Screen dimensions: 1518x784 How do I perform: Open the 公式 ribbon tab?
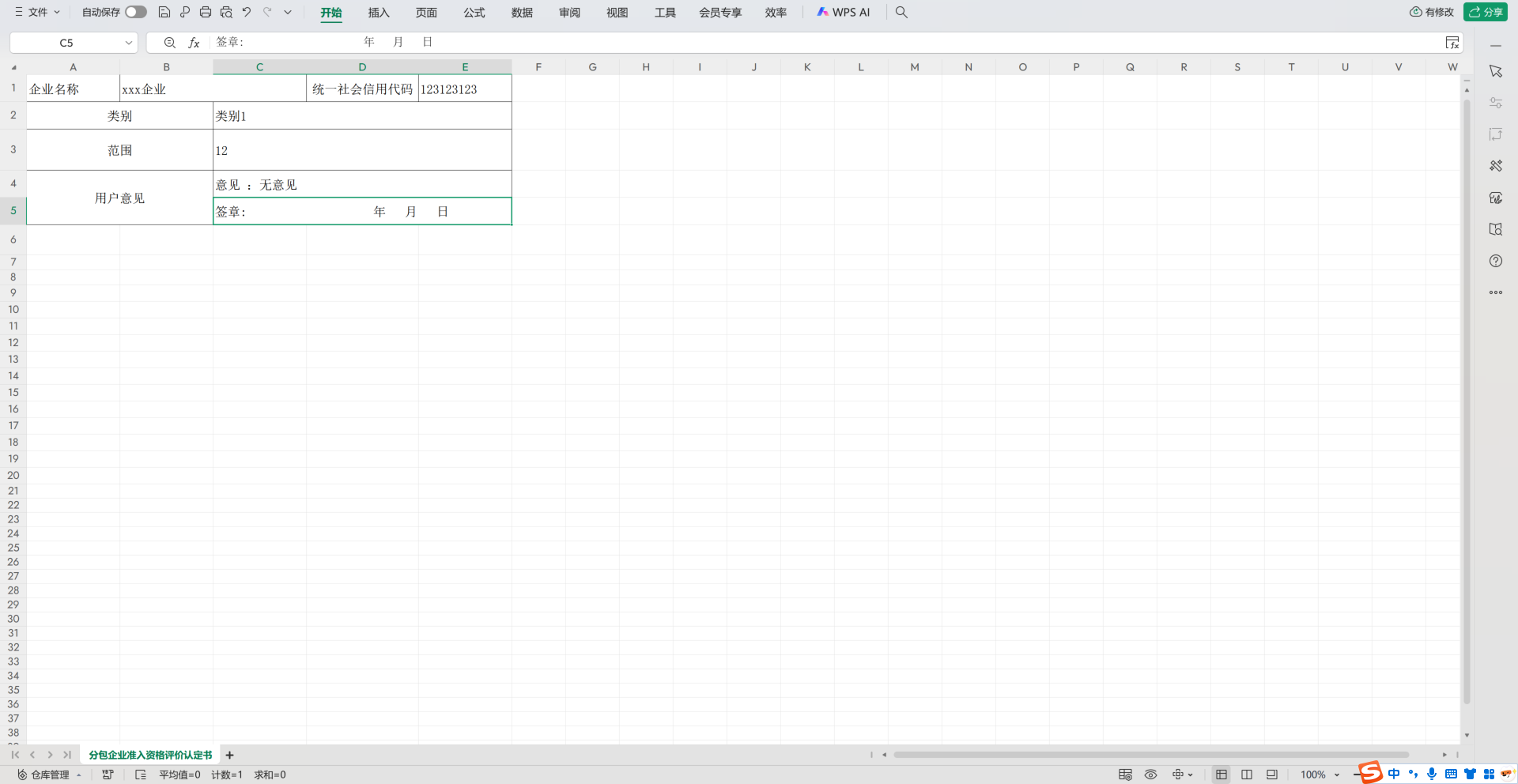(474, 13)
